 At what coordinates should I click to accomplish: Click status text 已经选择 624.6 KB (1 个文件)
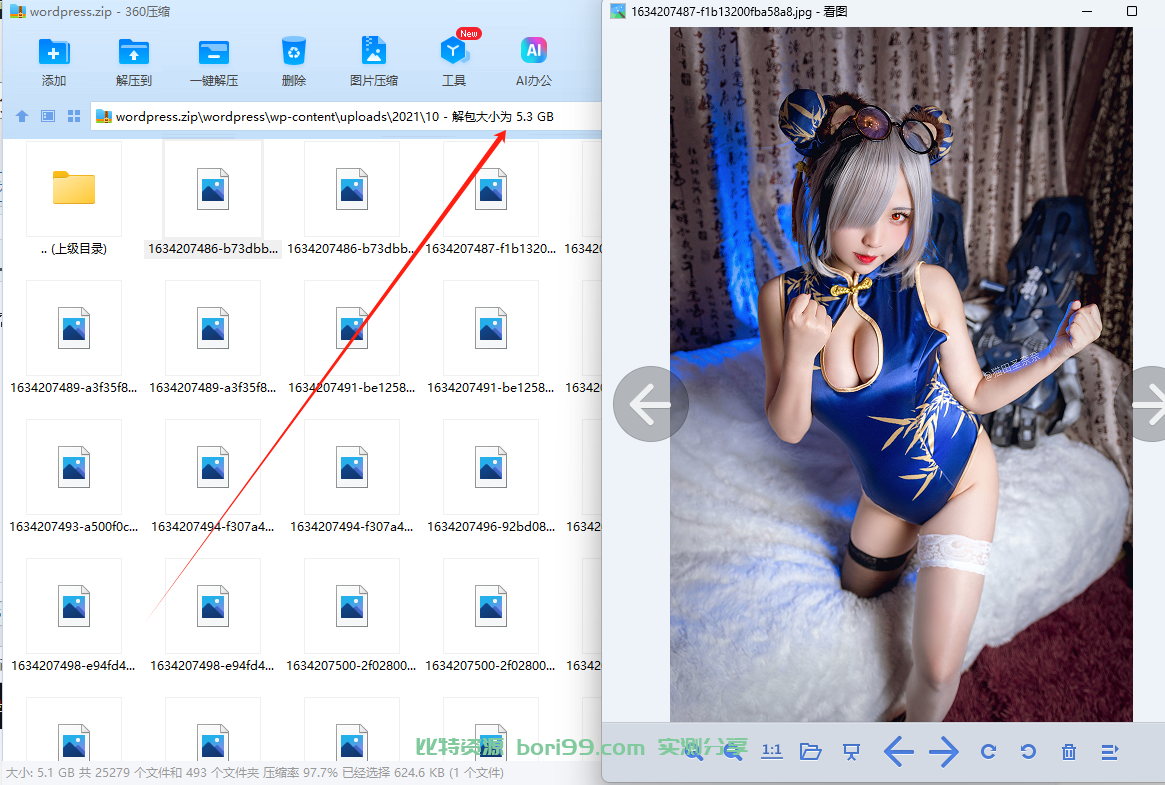click(423, 772)
